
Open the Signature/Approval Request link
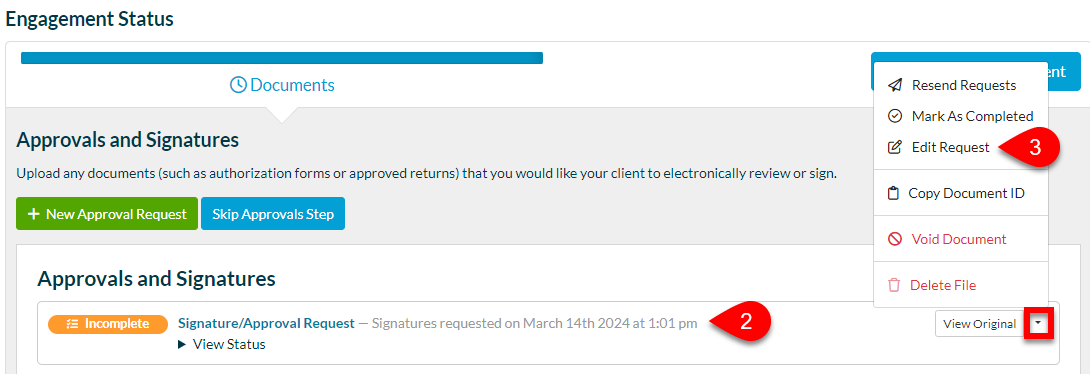tap(266, 323)
